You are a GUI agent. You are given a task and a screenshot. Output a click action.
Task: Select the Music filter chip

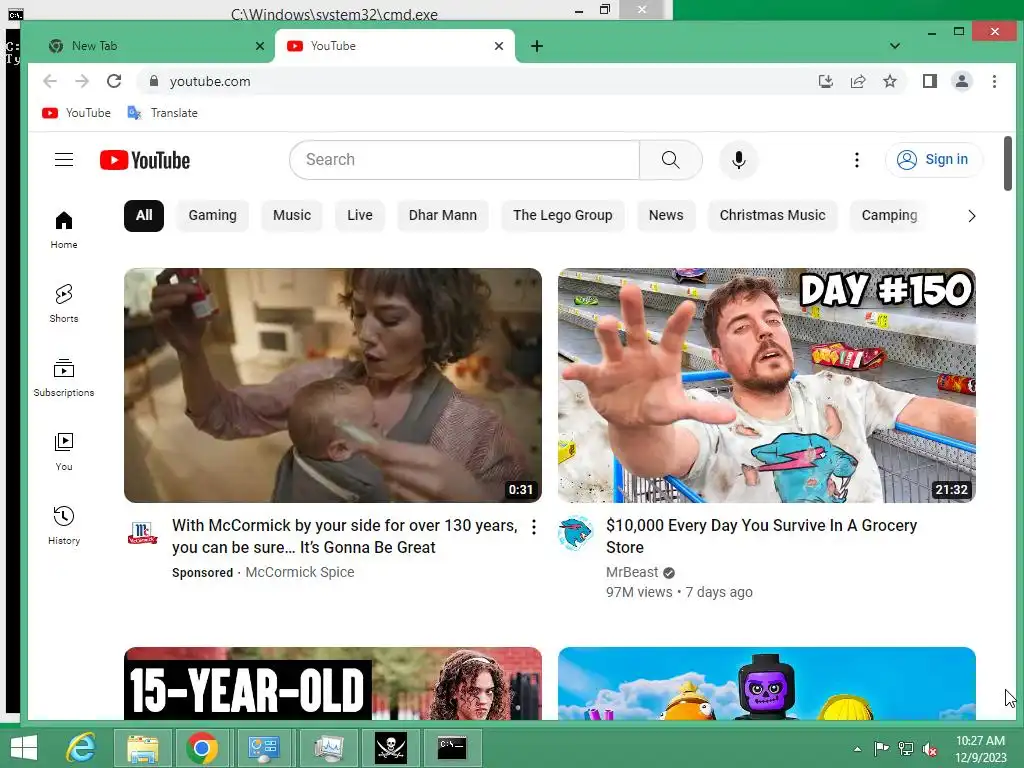click(x=292, y=216)
